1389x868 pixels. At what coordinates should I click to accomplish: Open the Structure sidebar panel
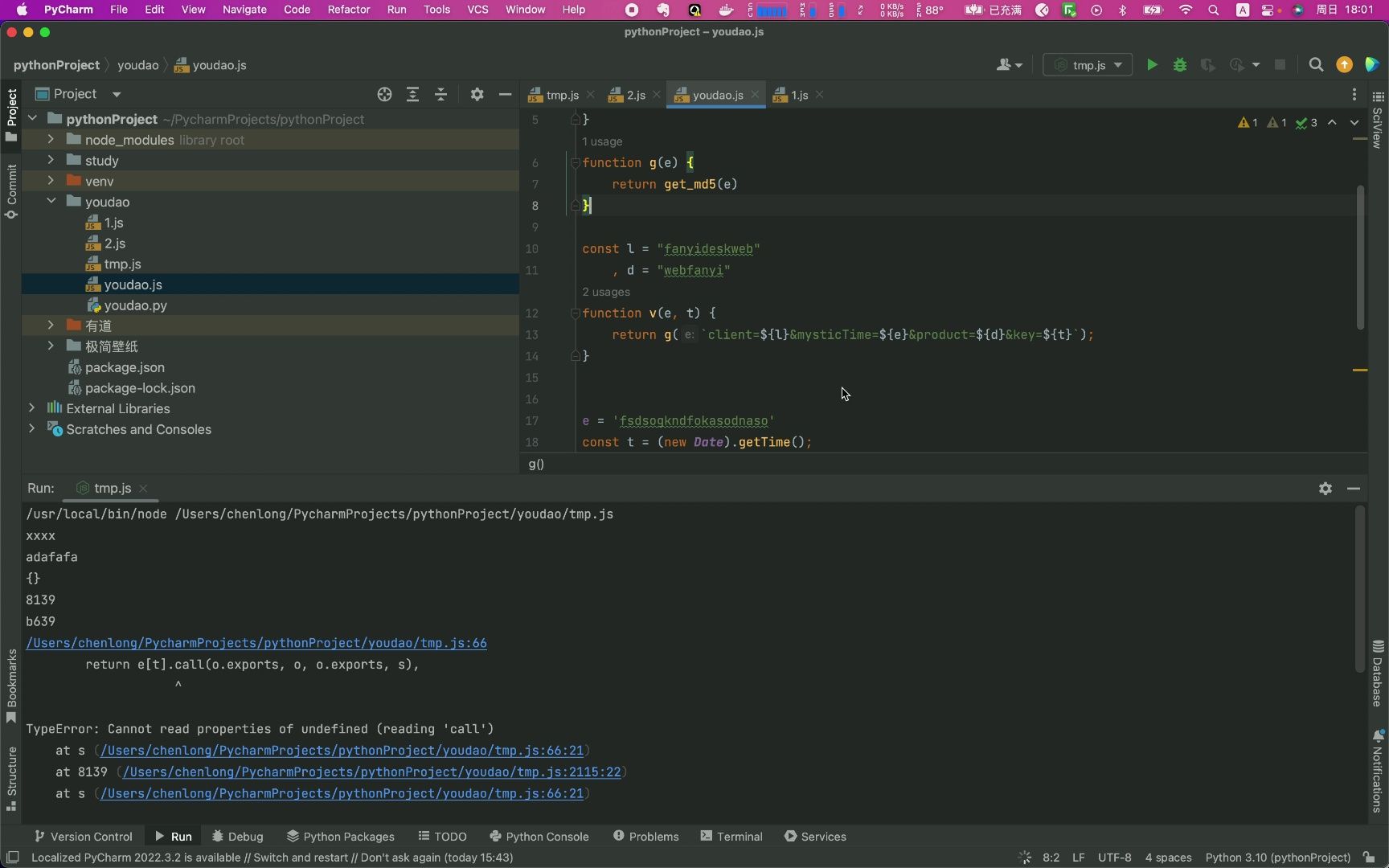coord(11,778)
